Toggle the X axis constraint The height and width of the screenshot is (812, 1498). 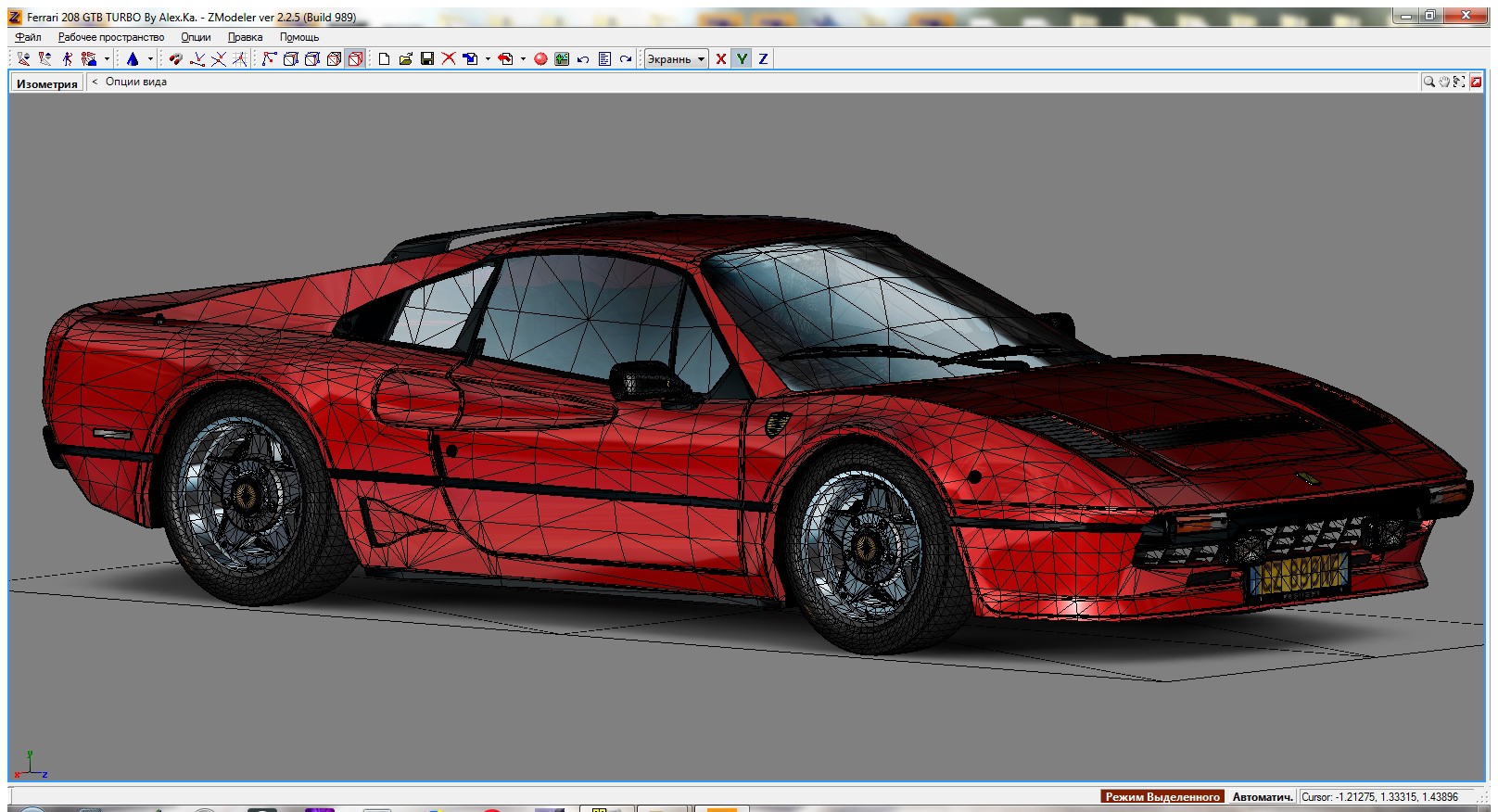click(x=720, y=58)
